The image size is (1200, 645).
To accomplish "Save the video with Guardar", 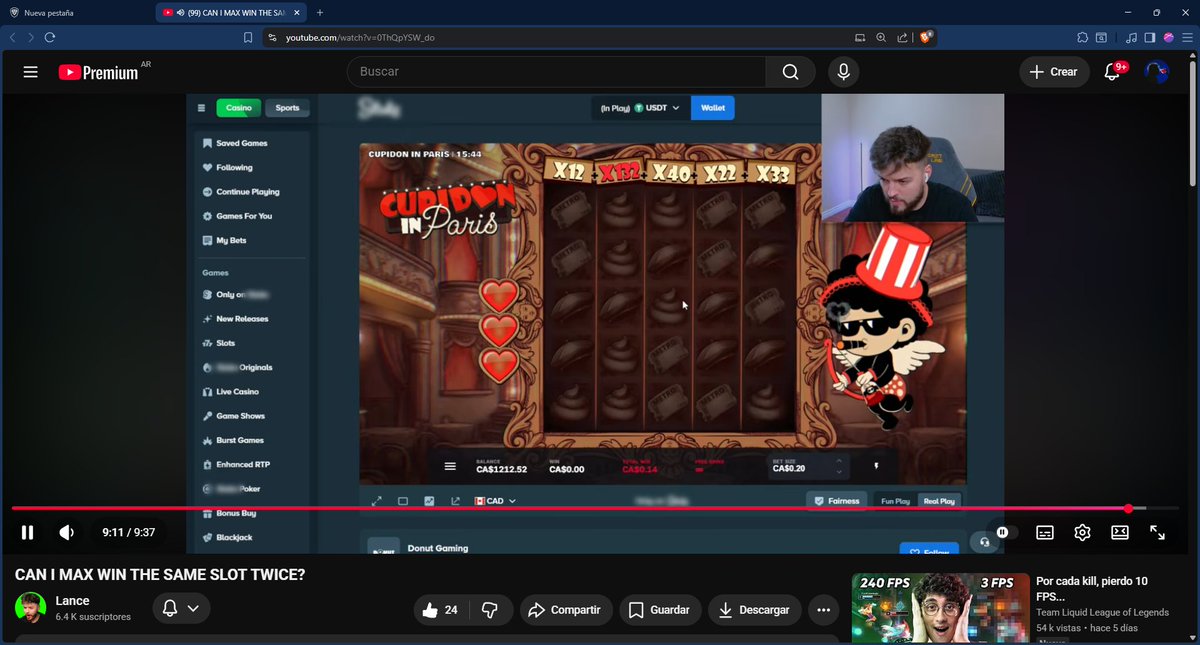I will (659, 610).
